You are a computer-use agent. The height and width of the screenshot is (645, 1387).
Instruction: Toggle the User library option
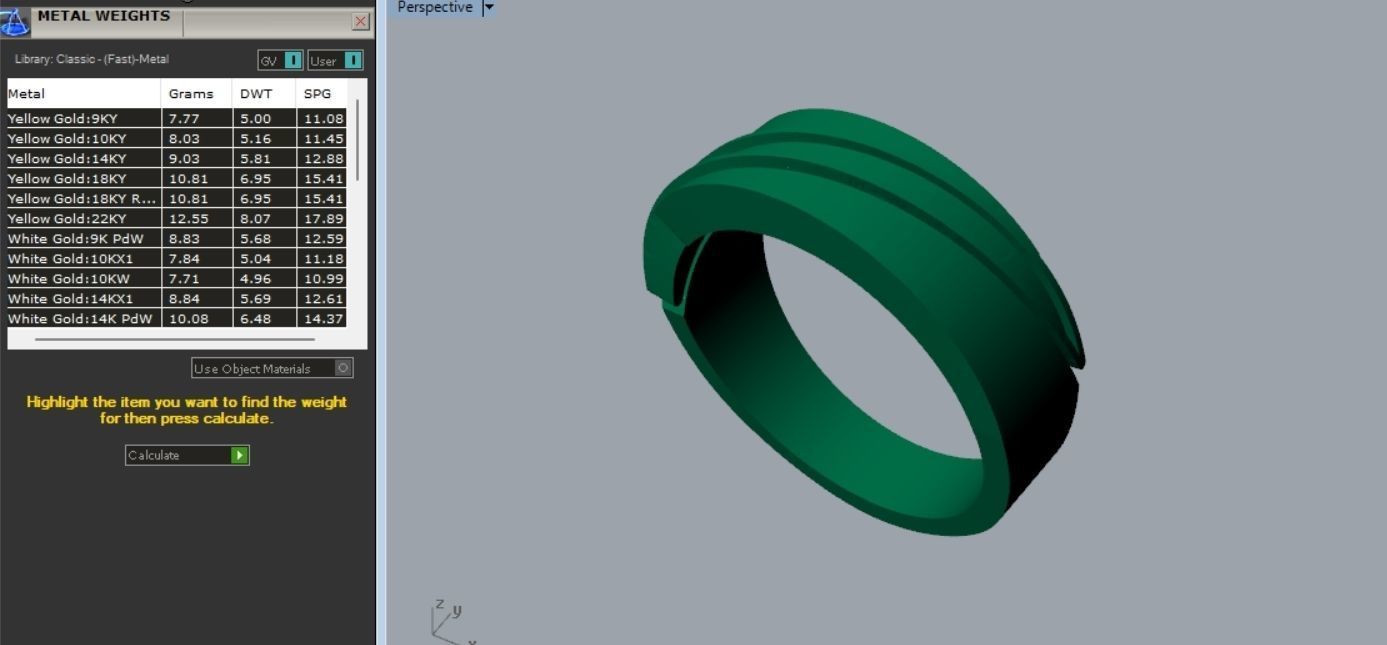pos(335,61)
